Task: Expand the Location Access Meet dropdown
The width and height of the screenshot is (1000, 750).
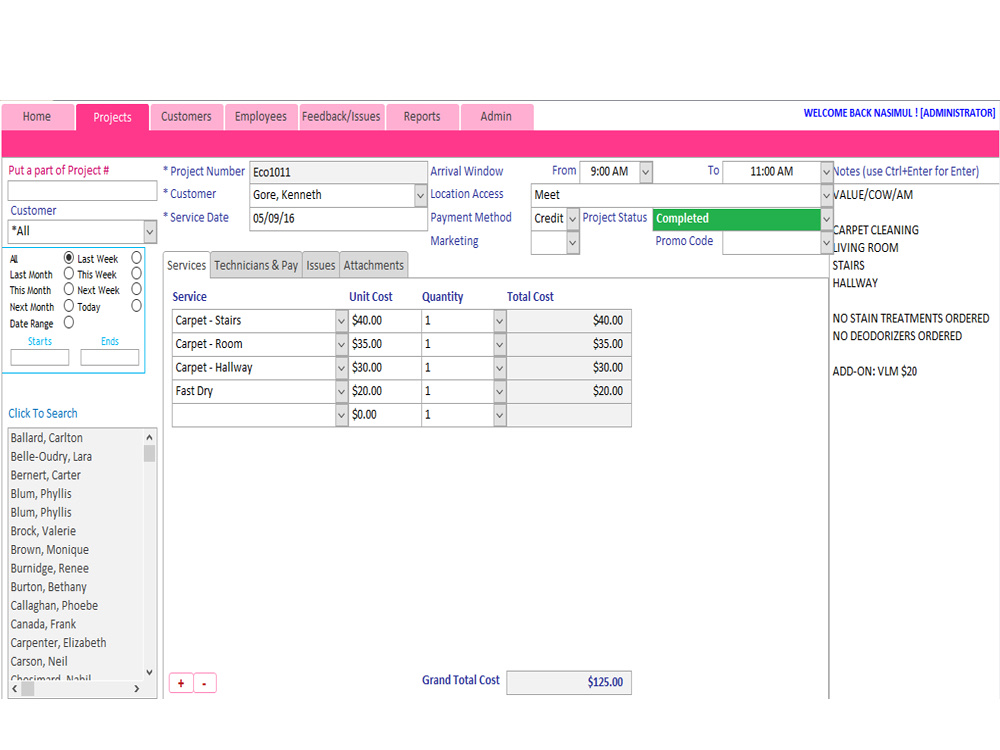Action: point(827,195)
